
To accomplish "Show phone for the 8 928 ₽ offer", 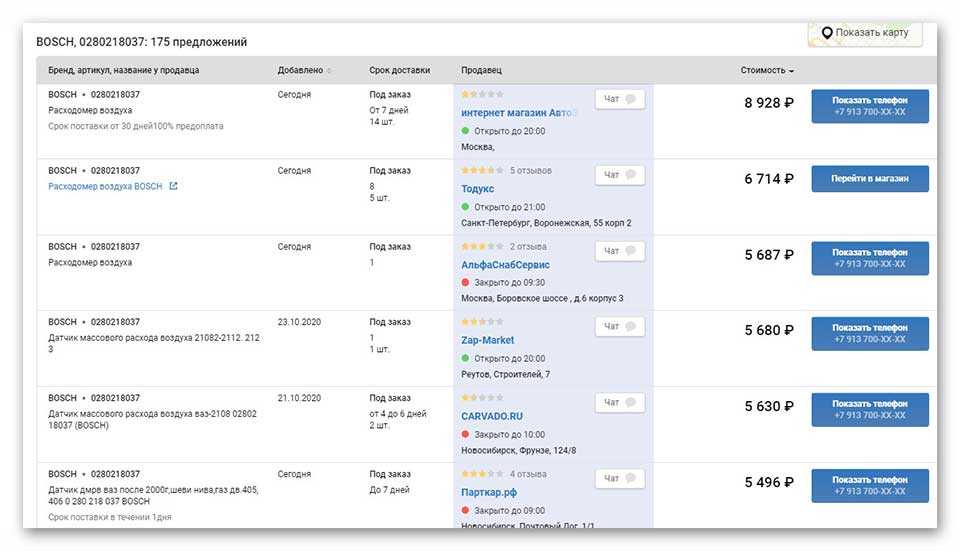I will point(869,106).
